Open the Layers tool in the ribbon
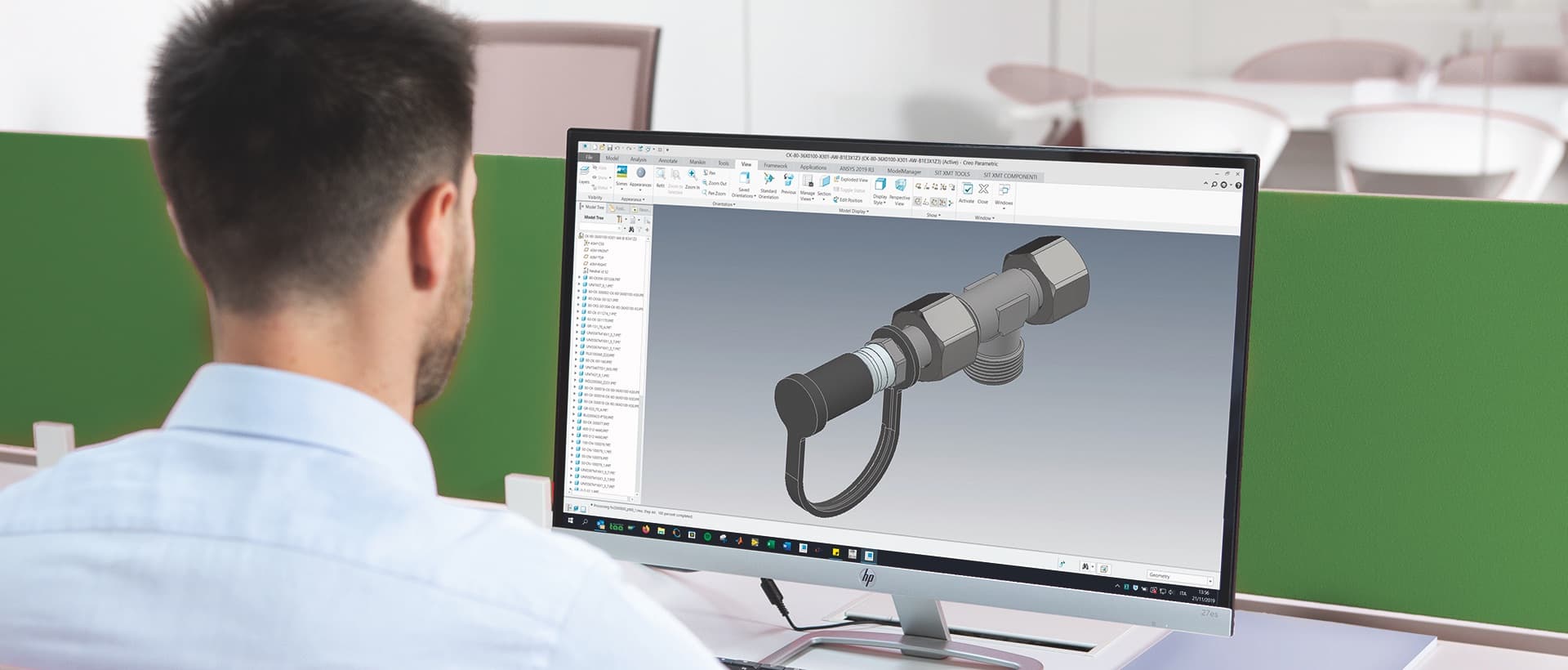 tap(584, 174)
